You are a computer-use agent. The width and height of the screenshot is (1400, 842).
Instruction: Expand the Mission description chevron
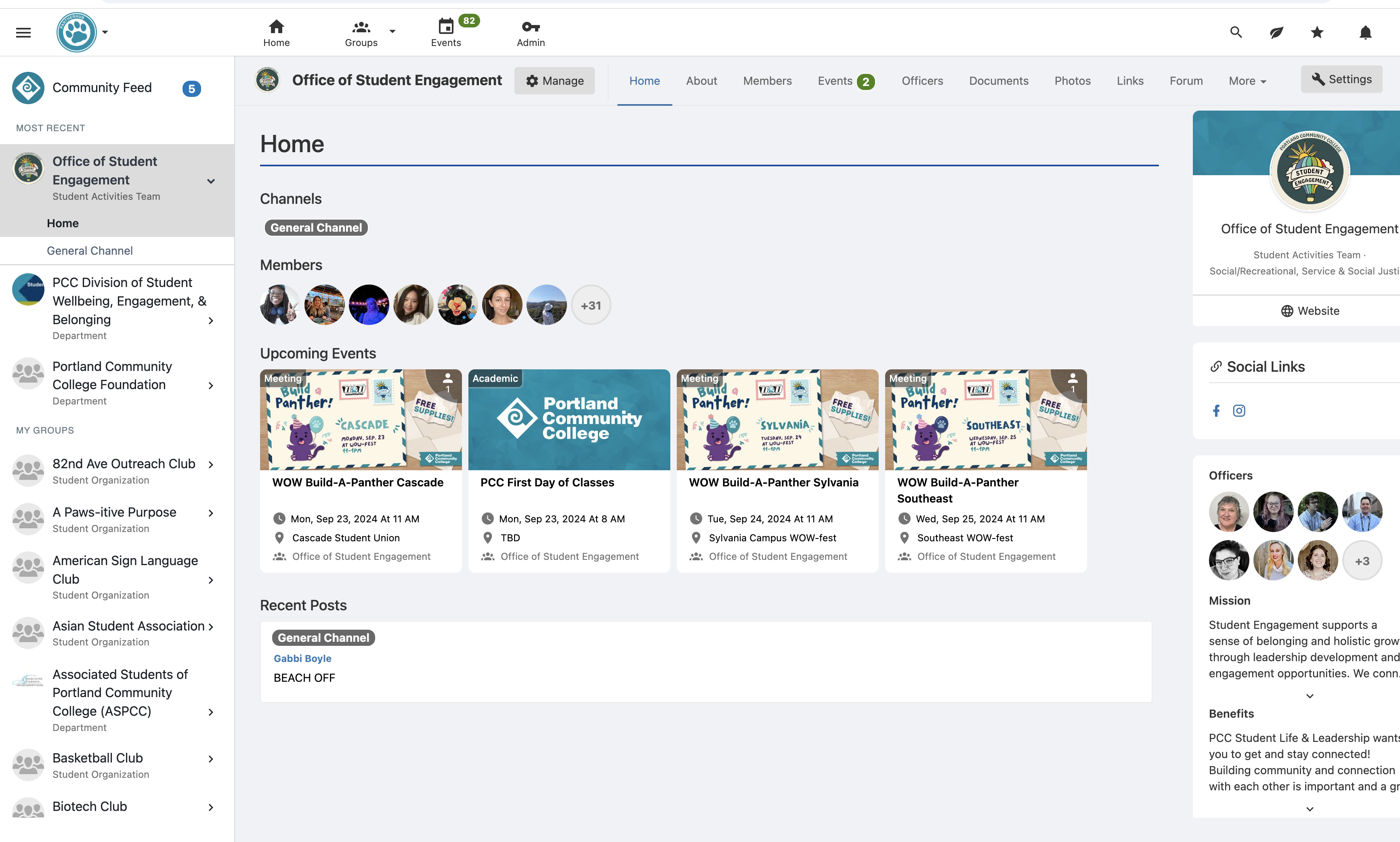click(x=1310, y=695)
